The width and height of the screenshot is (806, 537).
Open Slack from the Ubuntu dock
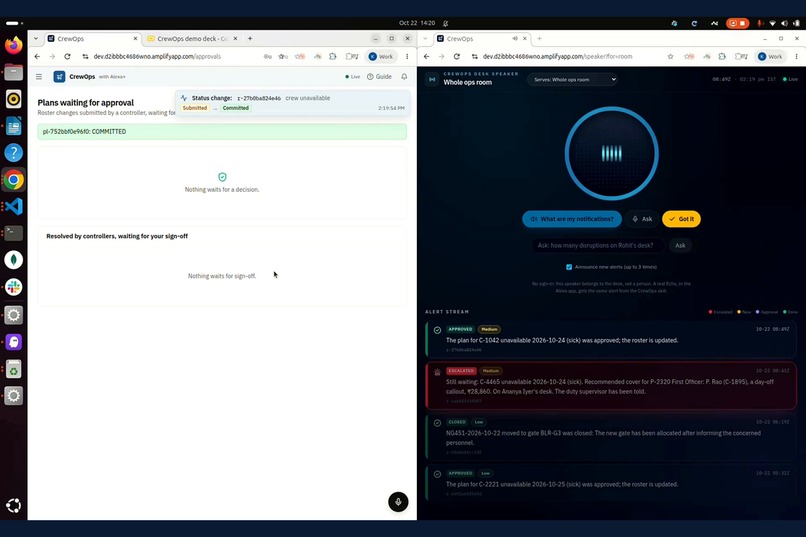click(14, 287)
